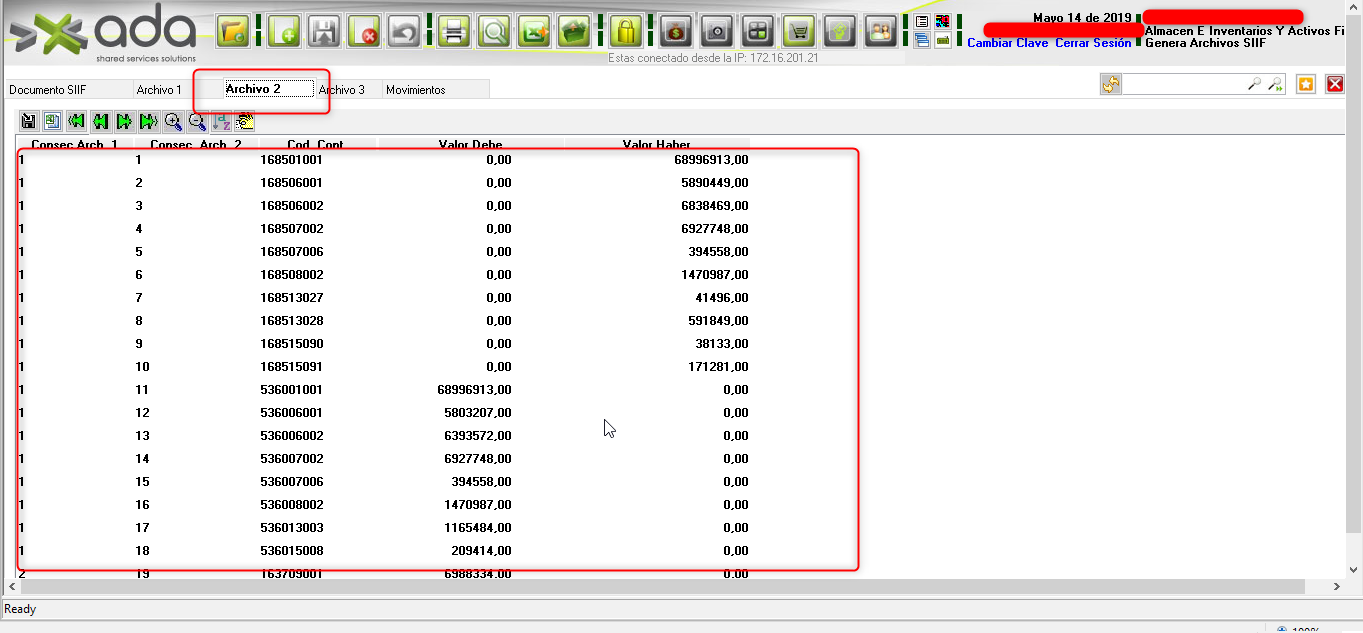Viewport: 1363px width, 633px height.
Task: Click the delete document icon with the red X
Action: 364,32
